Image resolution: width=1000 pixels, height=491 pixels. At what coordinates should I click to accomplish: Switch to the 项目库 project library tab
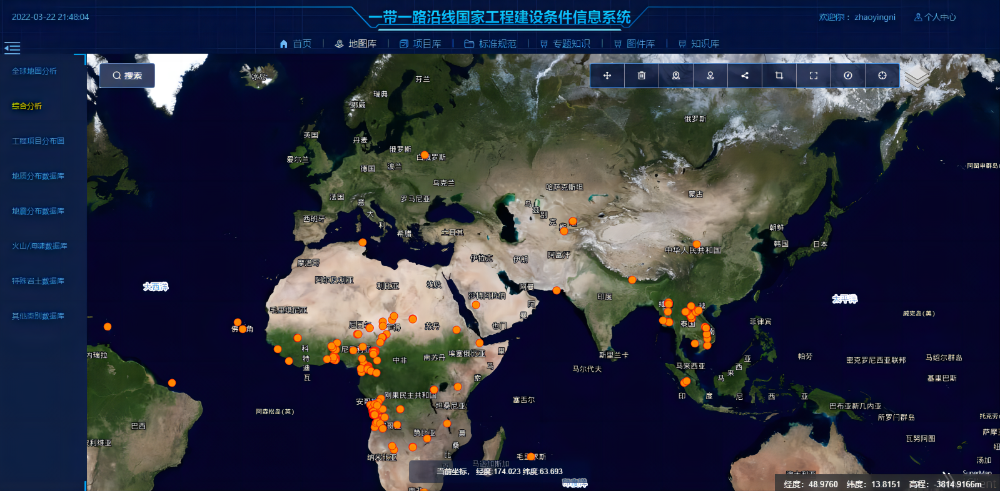(420, 44)
